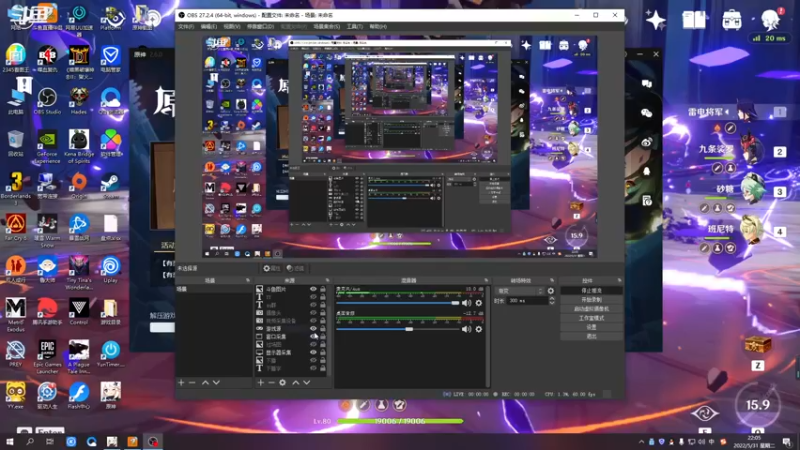The width and height of the screenshot is (800, 450).
Task: Click the Windows Start button
Action: (9, 442)
